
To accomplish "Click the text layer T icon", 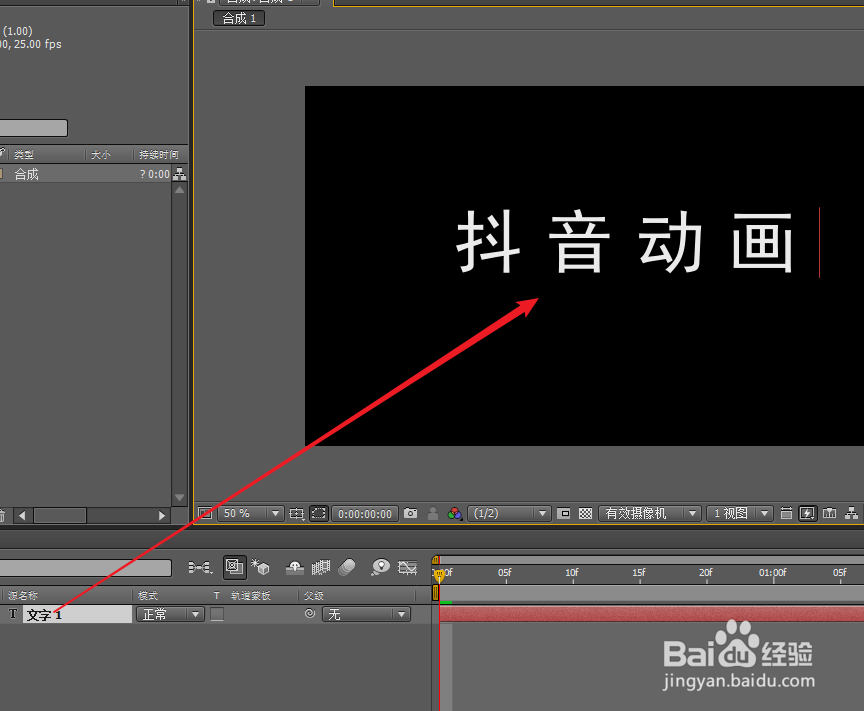I will pos(13,614).
